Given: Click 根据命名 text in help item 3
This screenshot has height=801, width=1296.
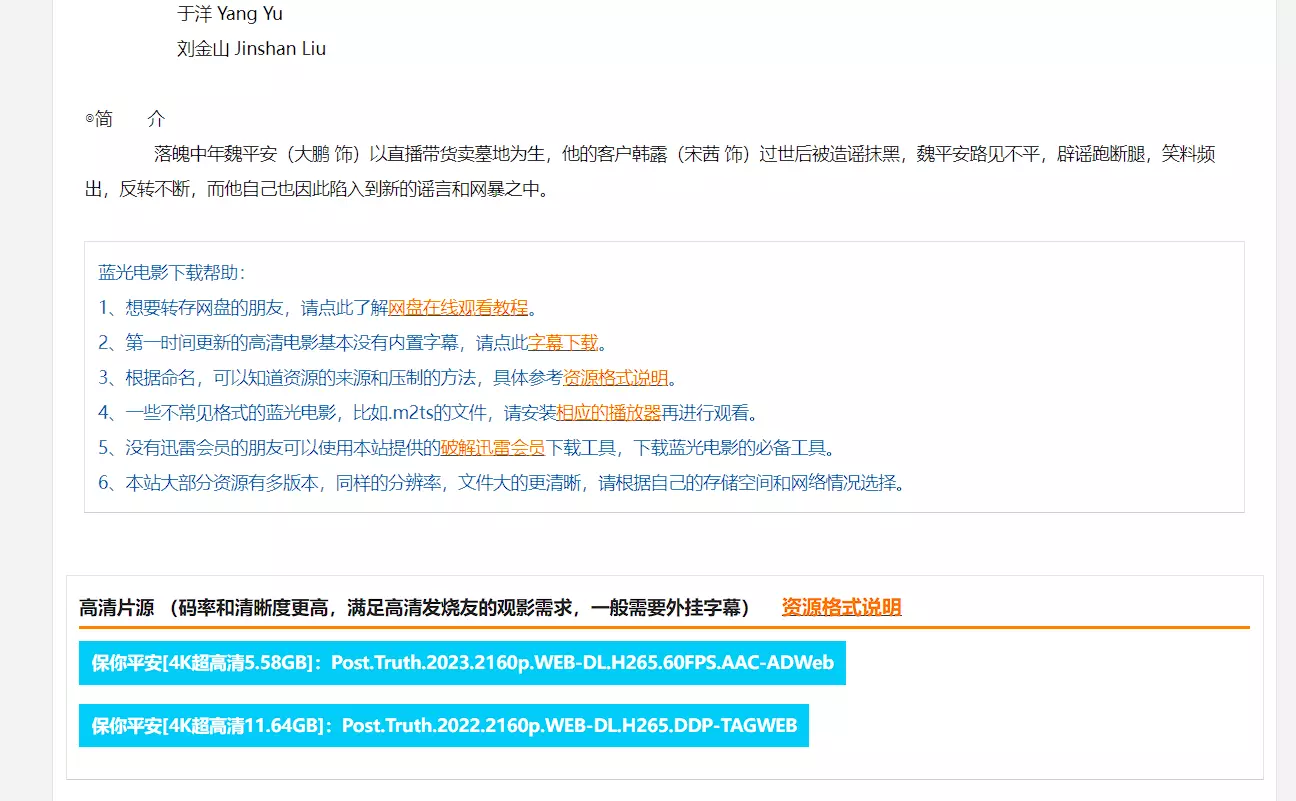Looking at the screenshot, I should coord(160,378).
